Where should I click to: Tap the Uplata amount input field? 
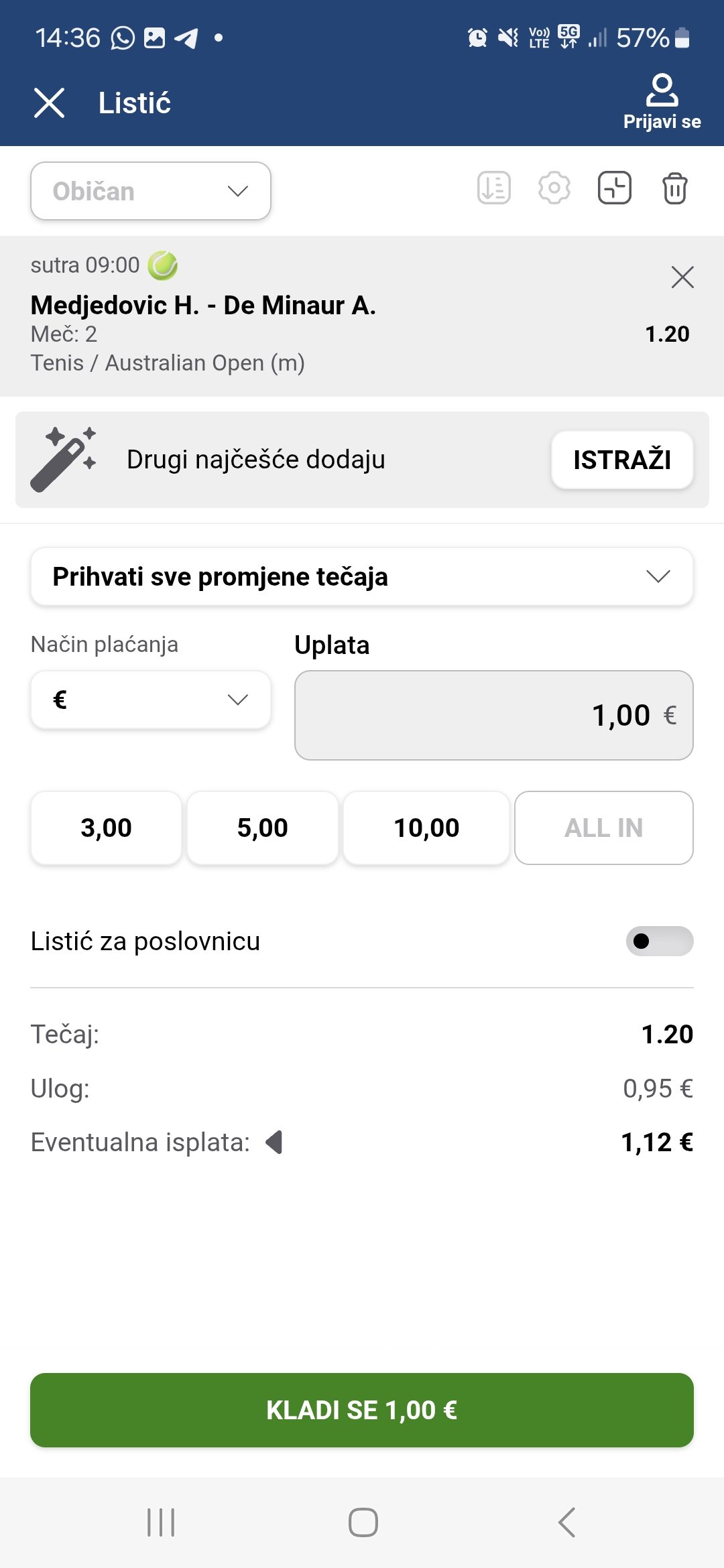point(493,716)
